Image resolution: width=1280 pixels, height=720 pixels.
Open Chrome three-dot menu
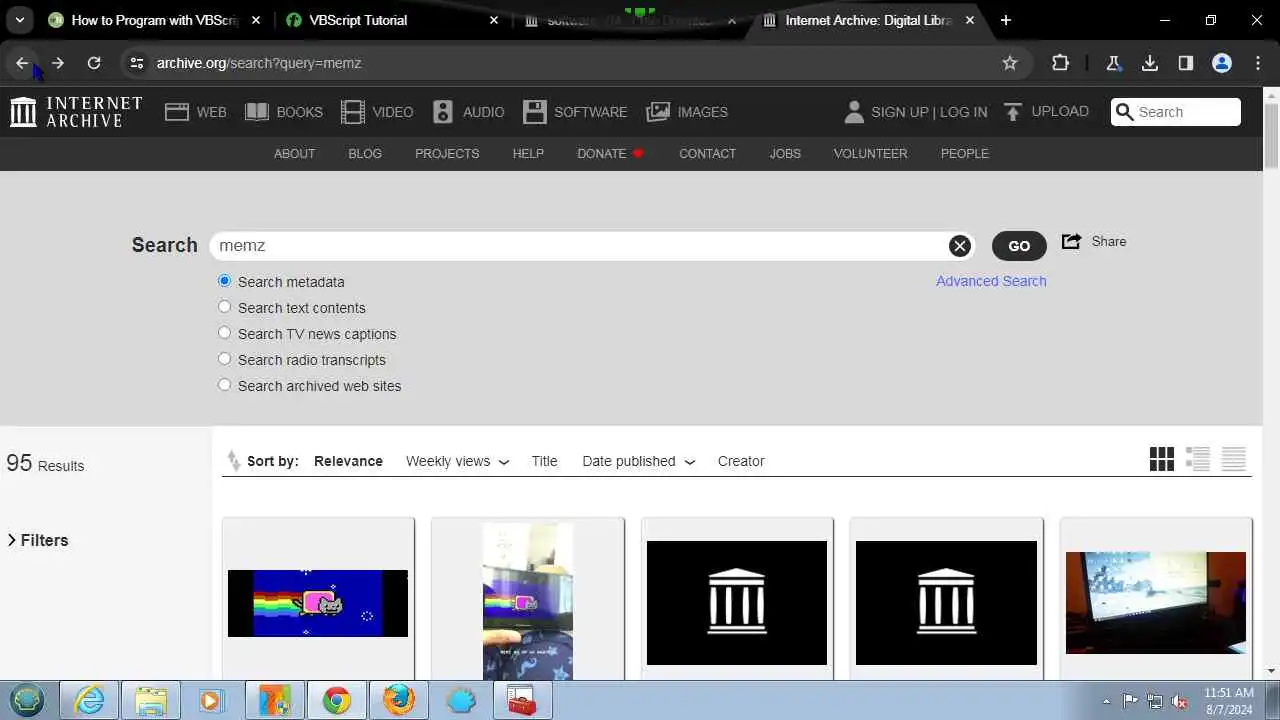pyautogui.click(x=1258, y=63)
